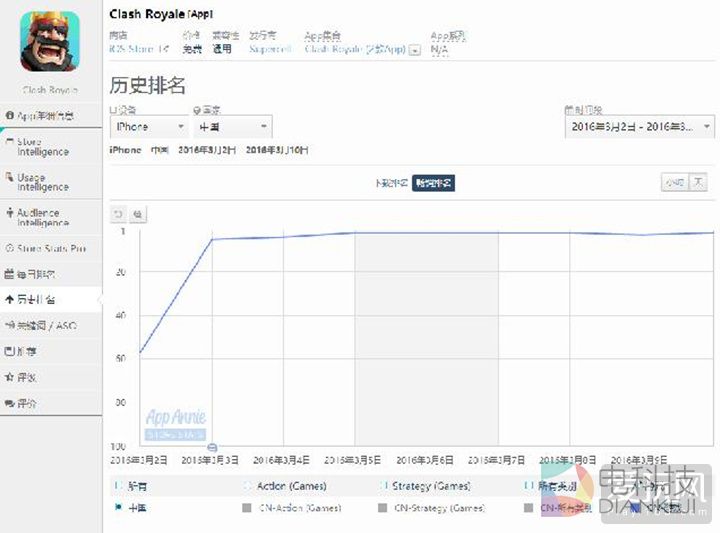Click the App info circle icon in sidebar

click(10, 116)
